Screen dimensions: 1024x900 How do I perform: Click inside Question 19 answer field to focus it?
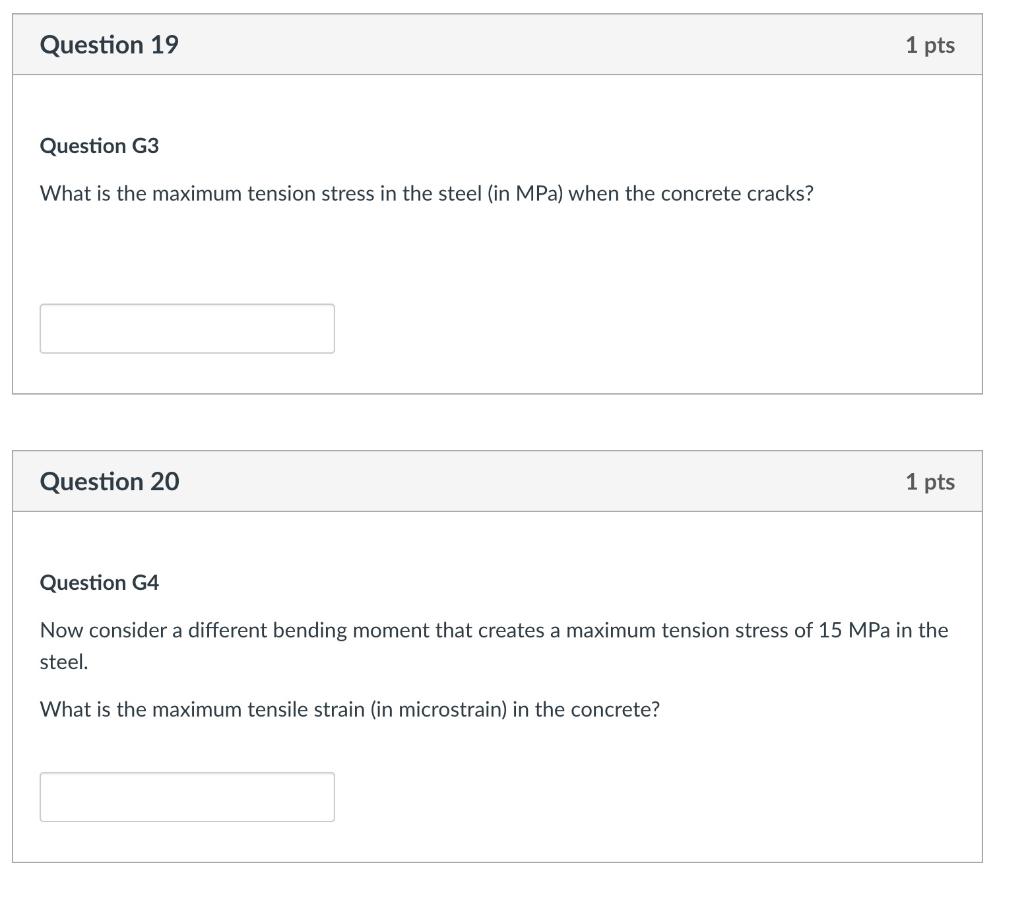pyautogui.click(x=187, y=327)
